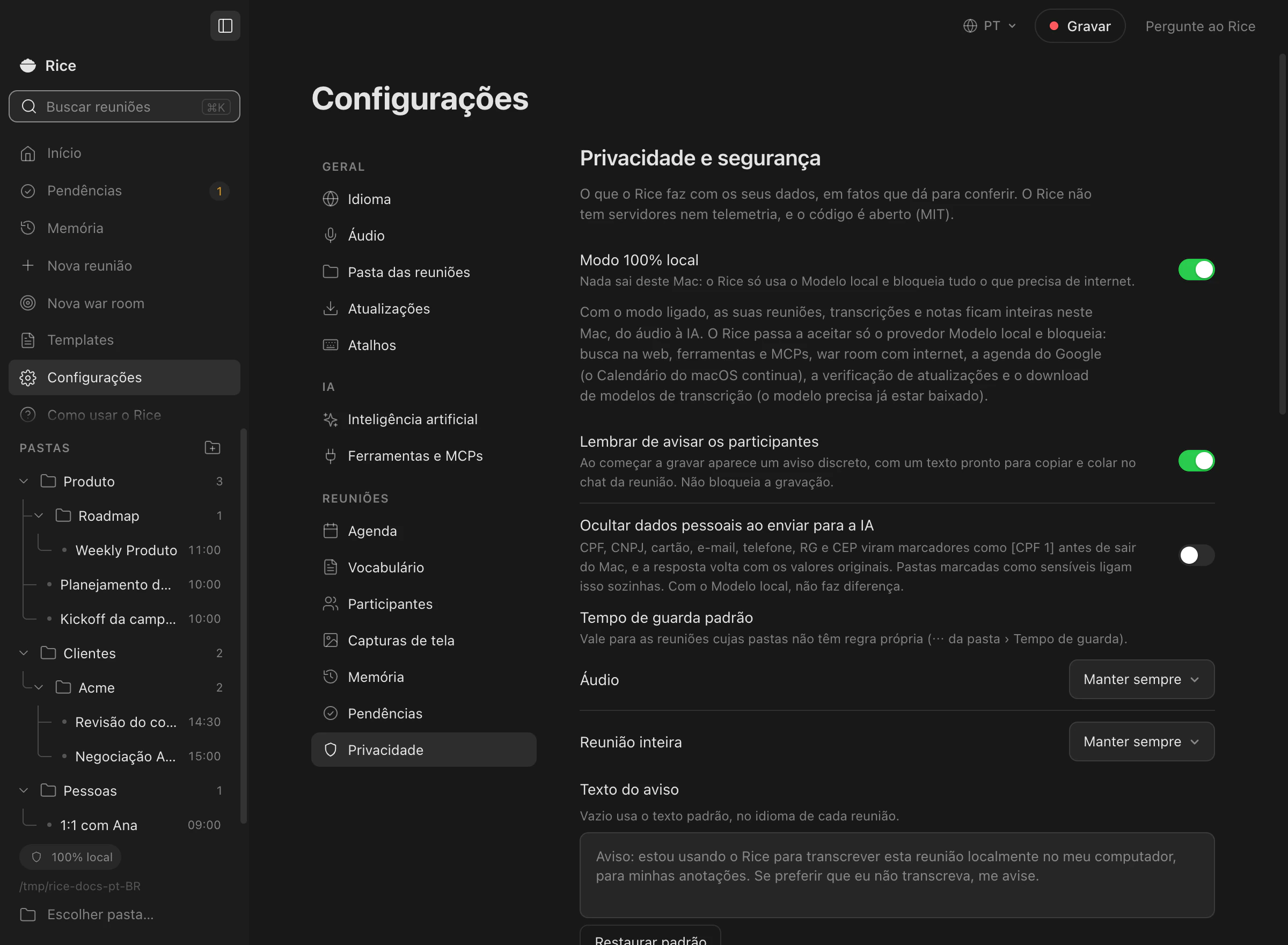1288x945 pixels.
Task: Collapse the Clientes folder chevron
Action: pos(24,653)
